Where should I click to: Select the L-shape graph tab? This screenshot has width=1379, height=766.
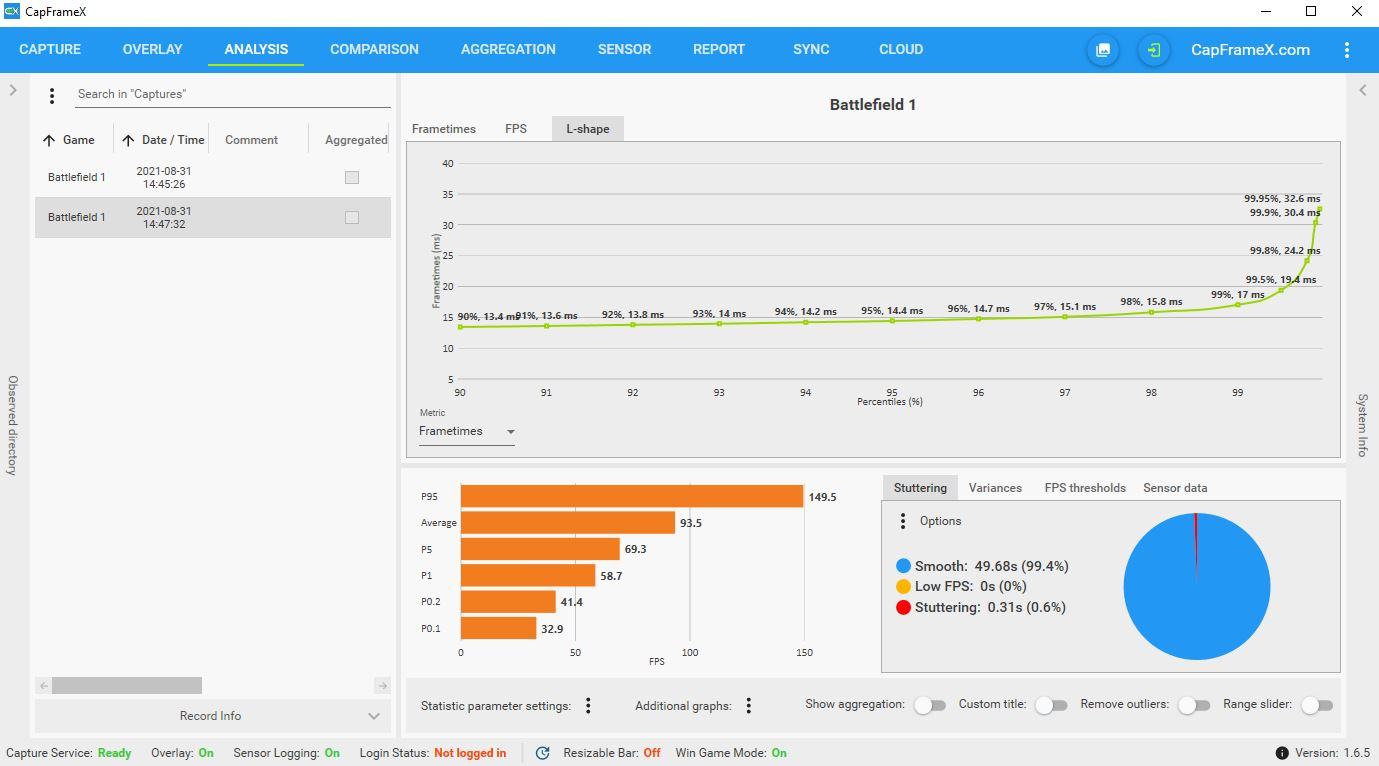point(588,129)
